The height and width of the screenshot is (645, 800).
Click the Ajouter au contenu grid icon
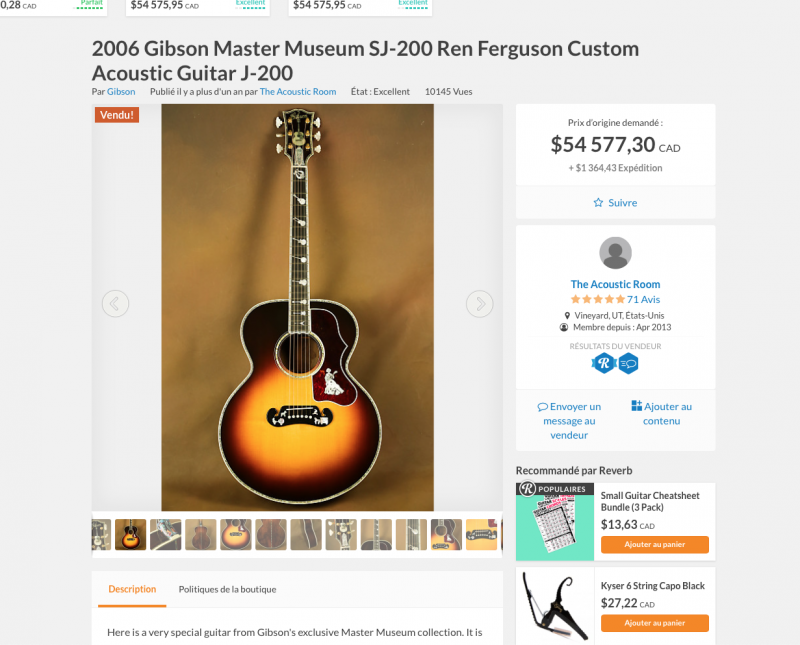637,406
